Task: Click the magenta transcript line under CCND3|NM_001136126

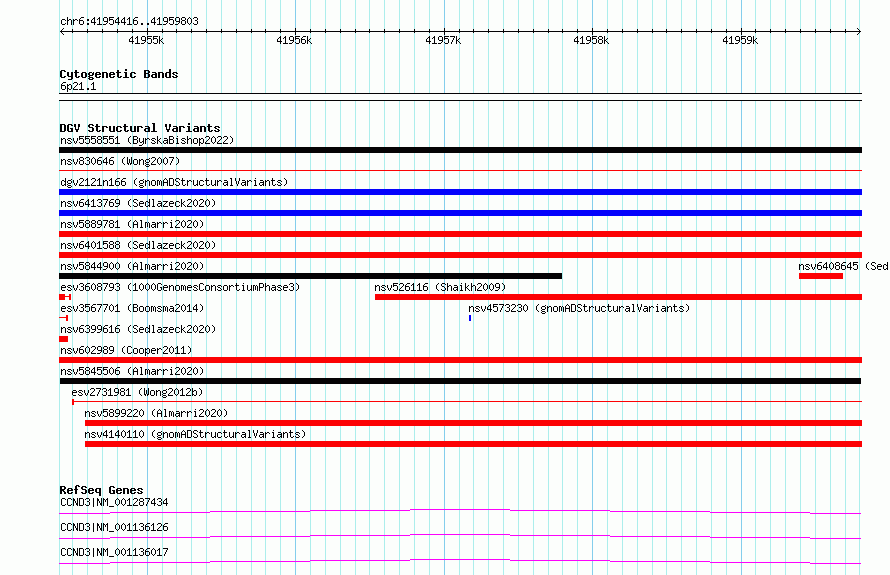Action: [x=460, y=536]
